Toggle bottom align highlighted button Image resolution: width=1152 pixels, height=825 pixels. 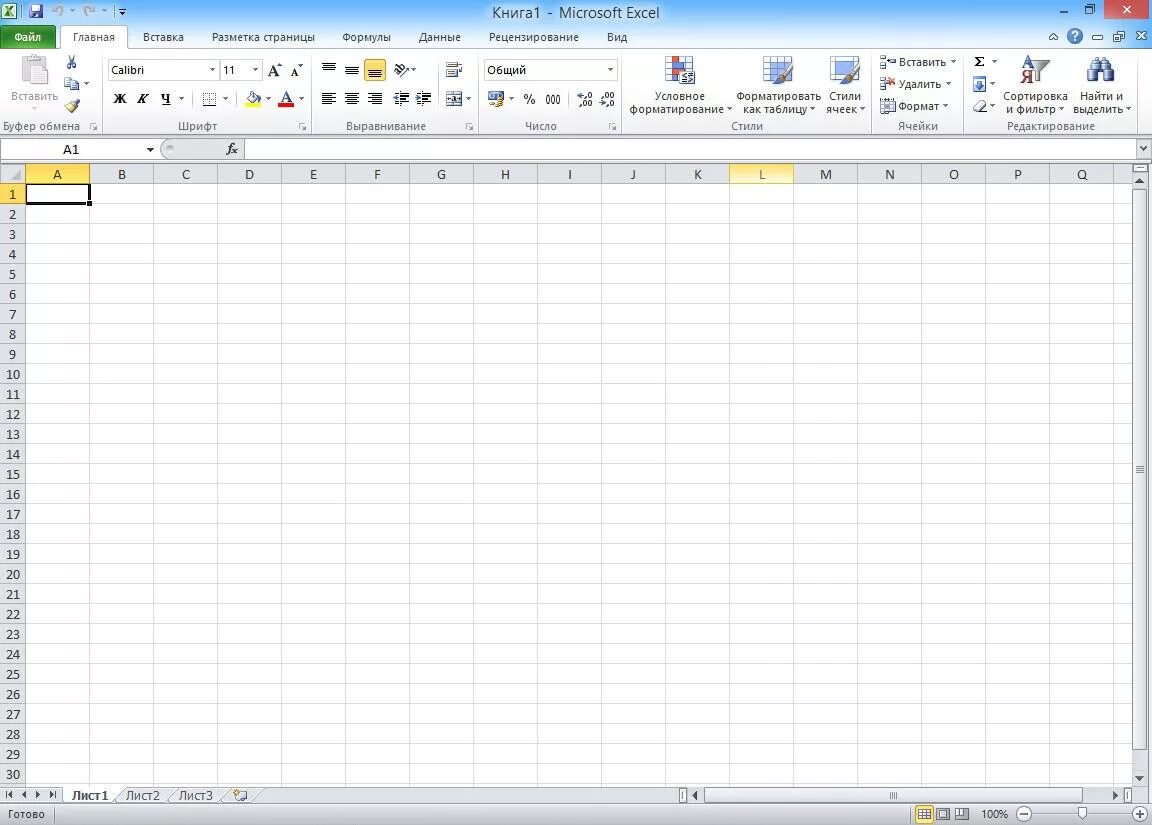[375, 71]
